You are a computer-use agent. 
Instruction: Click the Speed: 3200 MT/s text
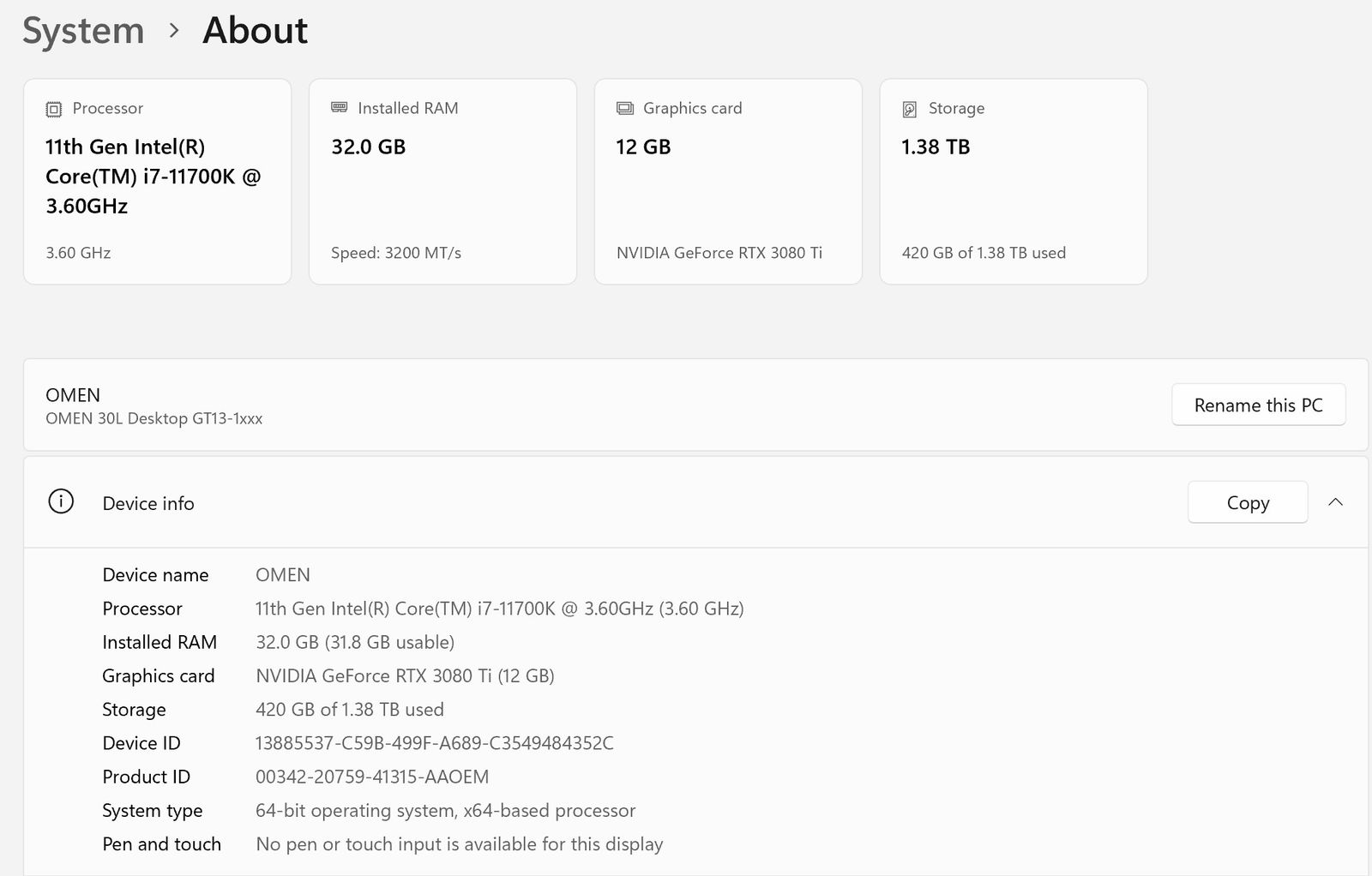pyautogui.click(x=396, y=253)
